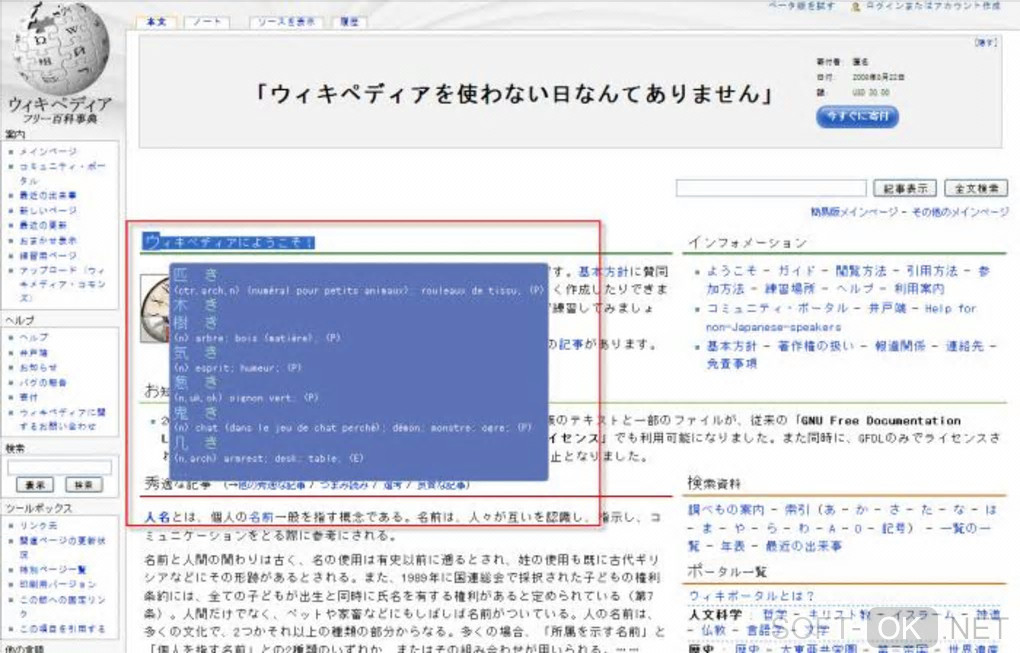Open 最近の更新 in the sidebar
This screenshot has height=653, width=1020.
pos(43,225)
